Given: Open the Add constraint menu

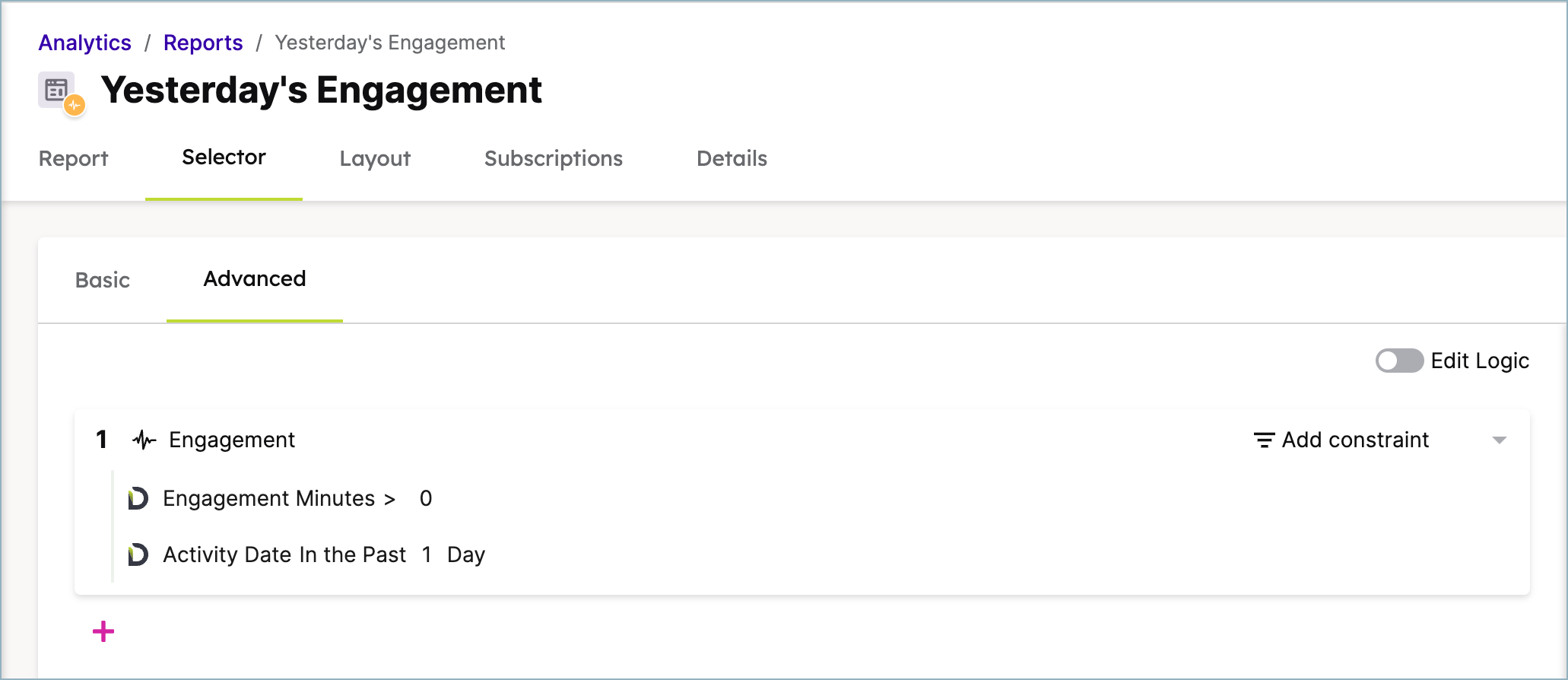Looking at the screenshot, I should click(1341, 440).
